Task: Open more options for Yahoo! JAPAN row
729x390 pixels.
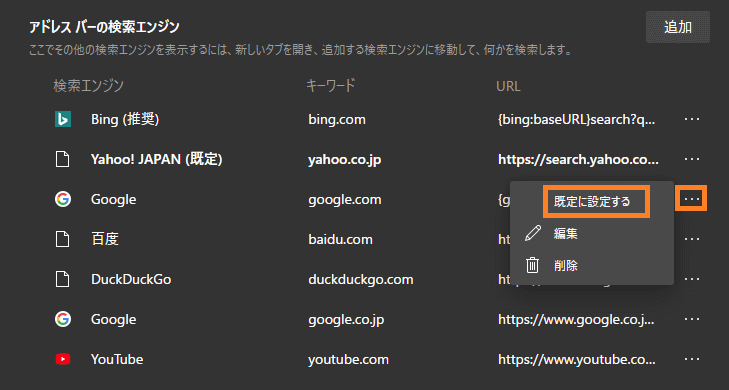Action: (x=692, y=159)
